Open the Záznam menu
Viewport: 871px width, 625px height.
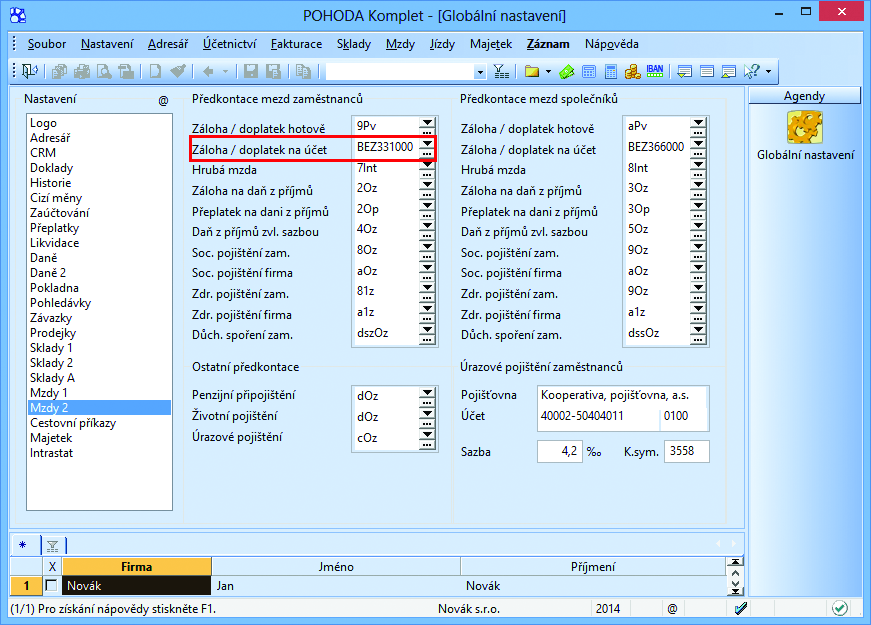pyautogui.click(x=548, y=44)
